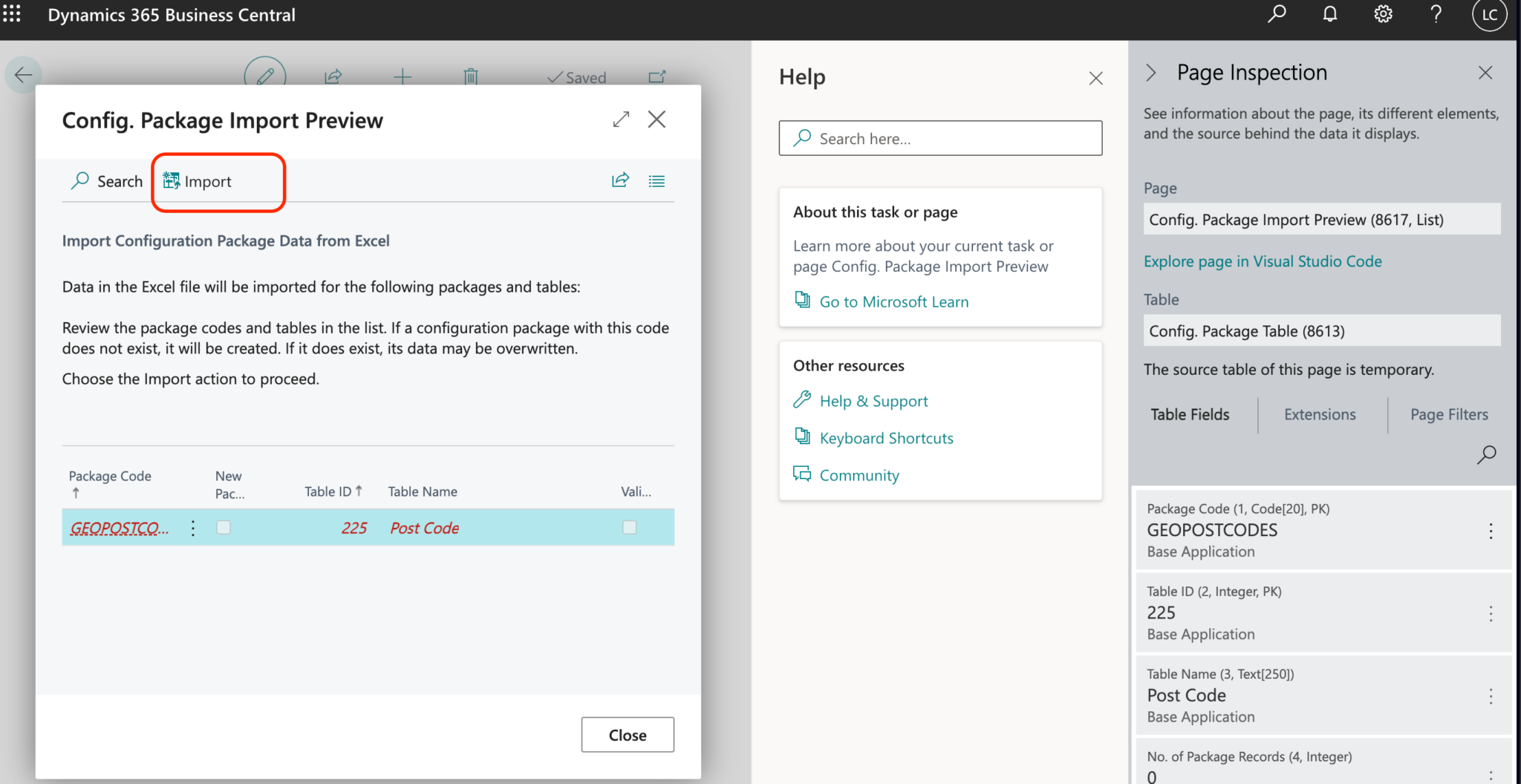Click the help question mark icon
Image resolution: width=1521 pixels, height=784 pixels.
(1436, 14)
